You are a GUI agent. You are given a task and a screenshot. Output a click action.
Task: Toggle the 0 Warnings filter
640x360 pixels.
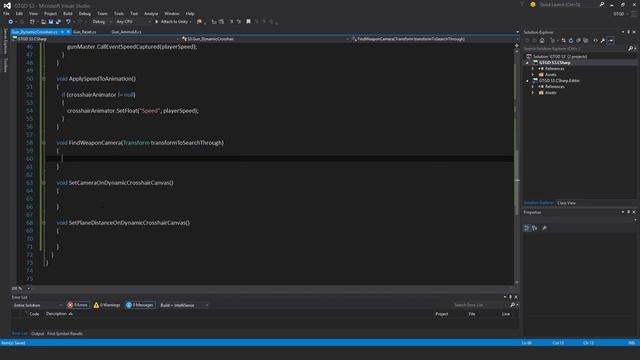point(107,305)
